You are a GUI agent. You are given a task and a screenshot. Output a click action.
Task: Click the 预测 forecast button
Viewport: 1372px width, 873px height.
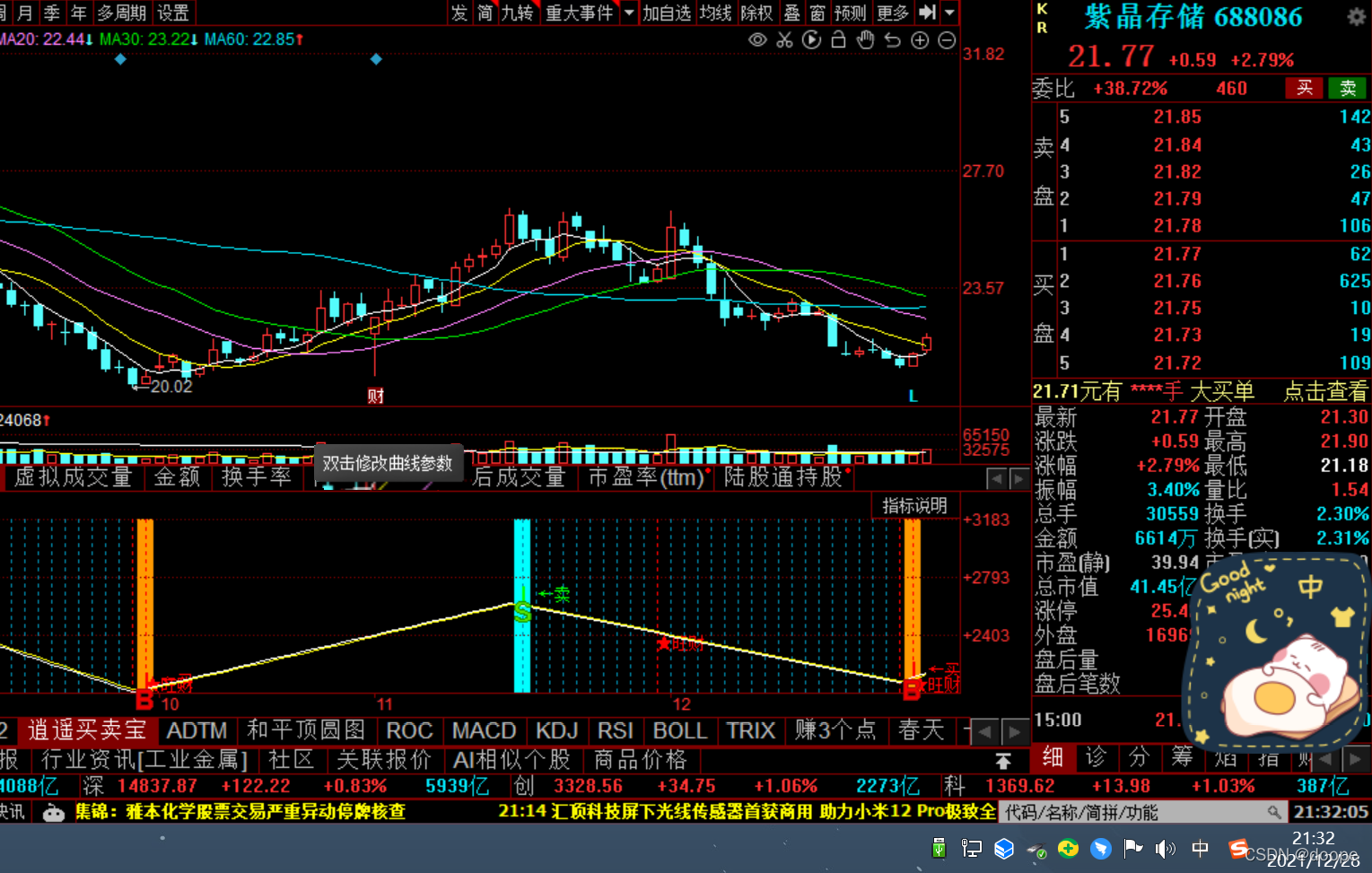tap(850, 13)
